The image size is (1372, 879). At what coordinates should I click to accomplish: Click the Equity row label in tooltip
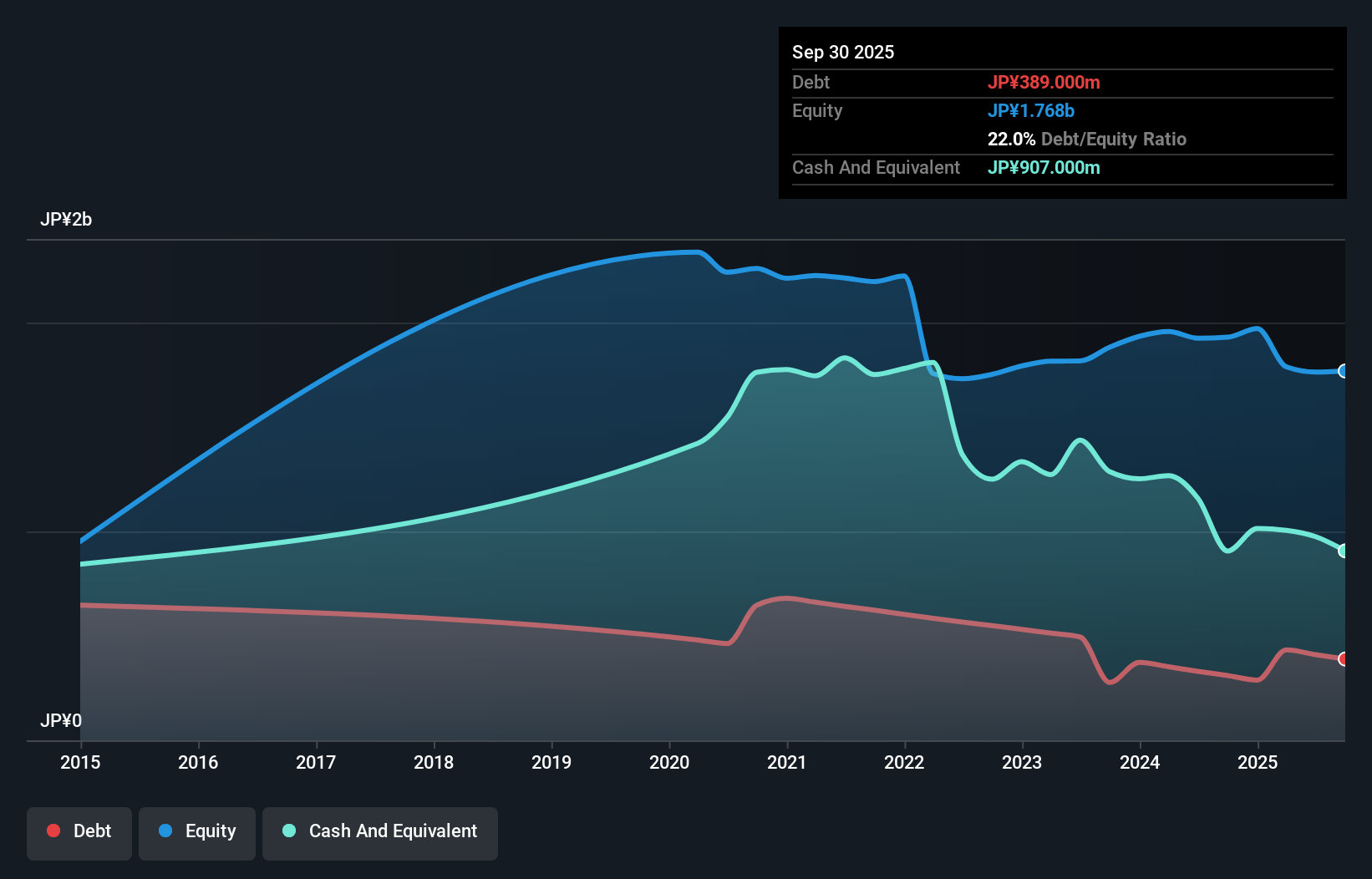(x=817, y=110)
